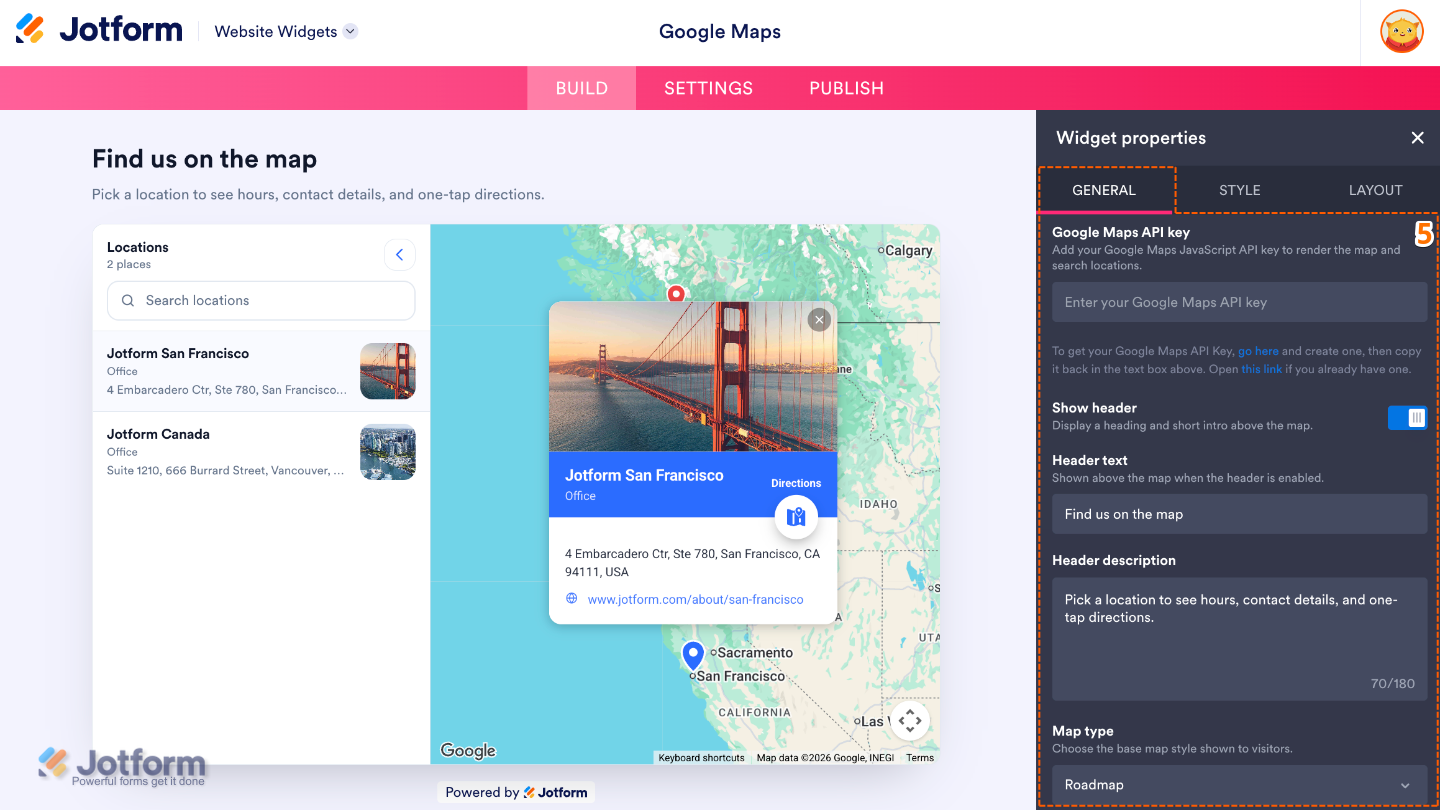Viewport: 1441px width, 810px height.
Task: Select Jotform San Francisco location
Action: click(261, 371)
